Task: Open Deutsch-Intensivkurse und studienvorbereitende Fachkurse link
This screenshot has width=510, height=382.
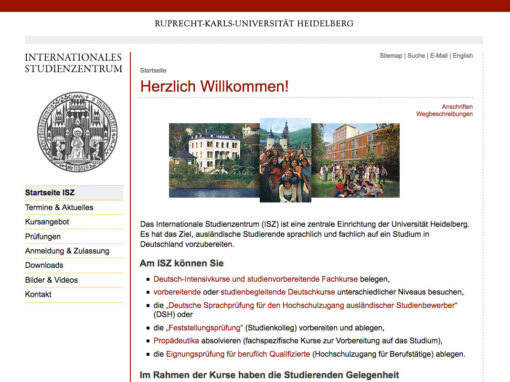Action: click(x=255, y=279)
